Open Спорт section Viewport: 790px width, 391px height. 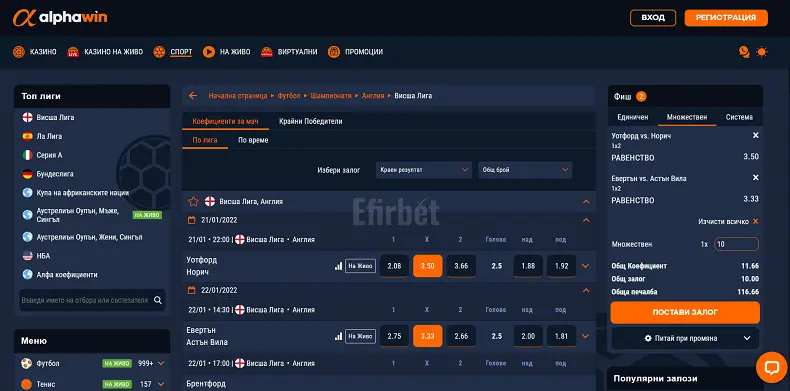173,52
